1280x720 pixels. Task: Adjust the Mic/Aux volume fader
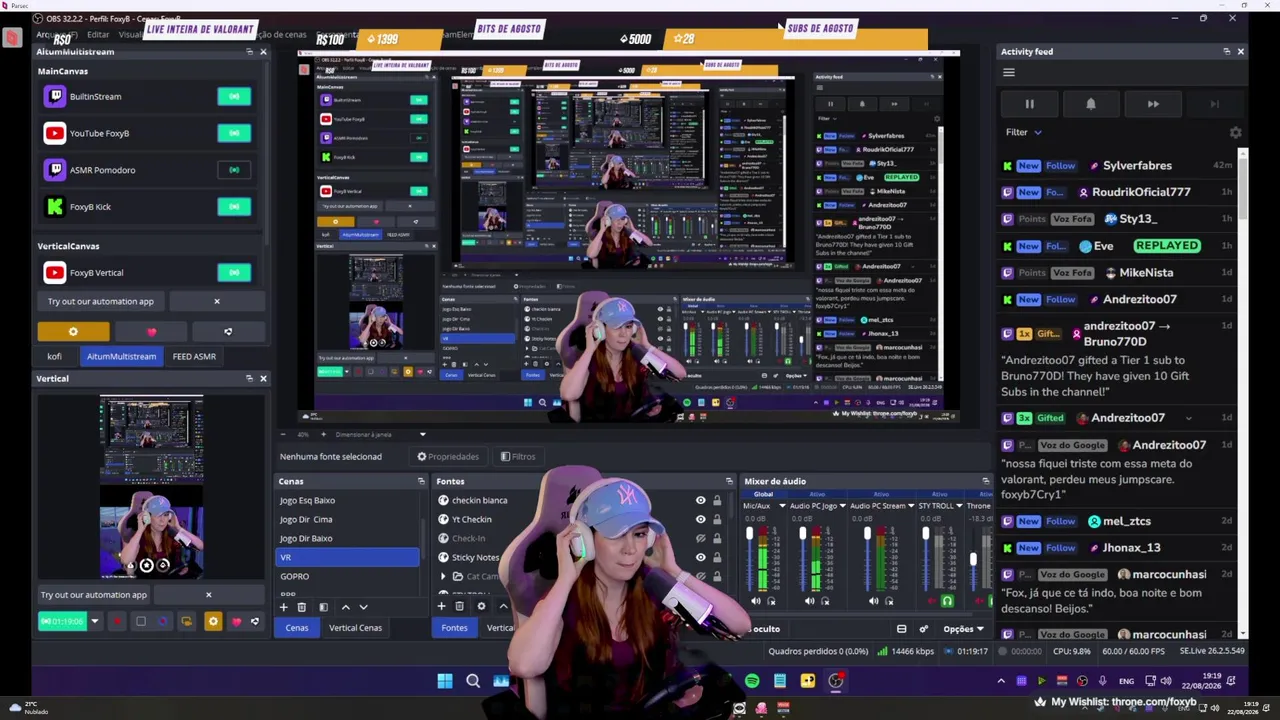[750, 535]
